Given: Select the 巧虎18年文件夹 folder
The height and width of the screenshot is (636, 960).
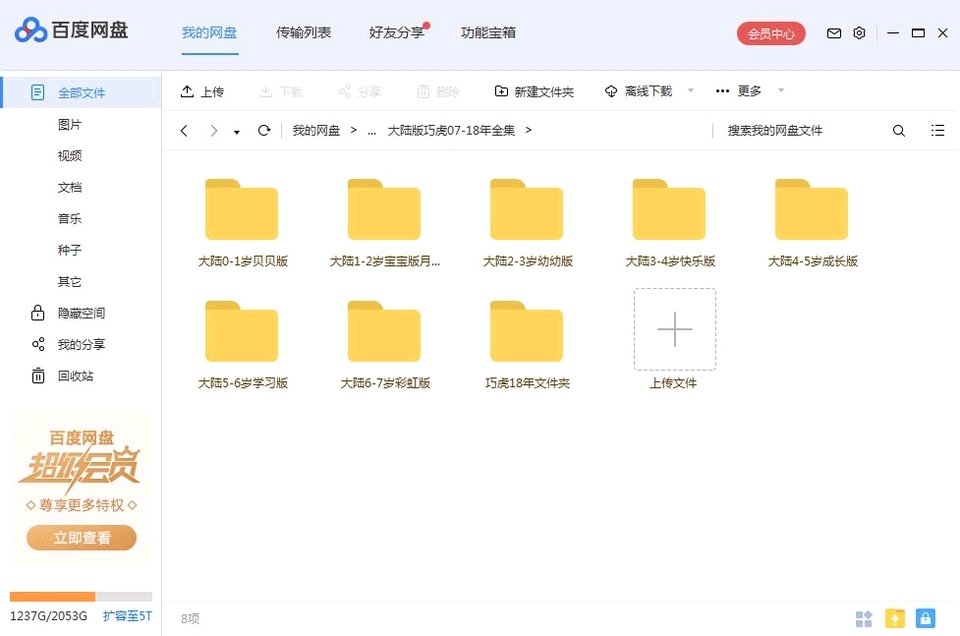Looking at the screenshot, I should (x=527, y=343).
